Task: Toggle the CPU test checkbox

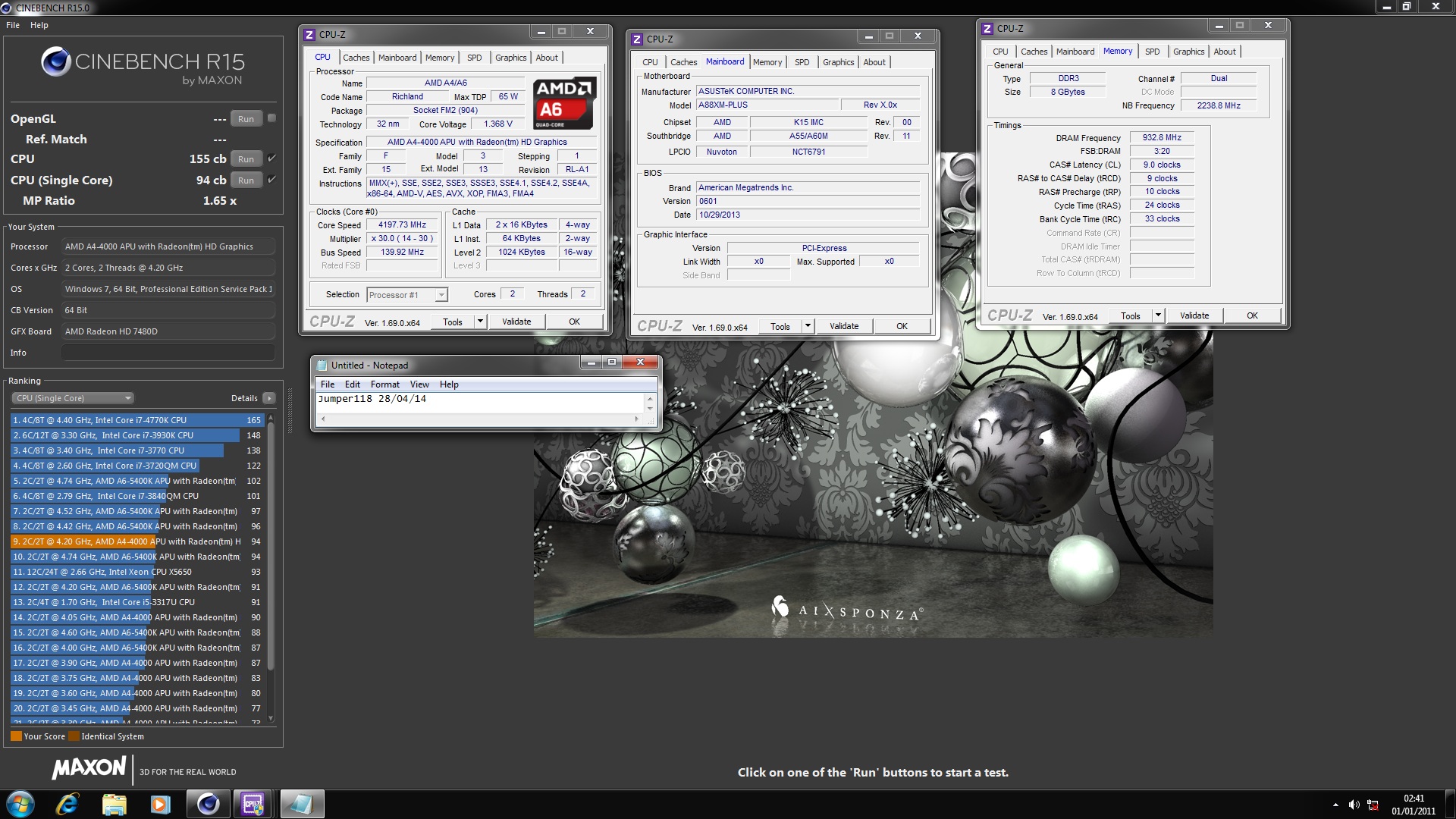Action: (x=271, y=158)
